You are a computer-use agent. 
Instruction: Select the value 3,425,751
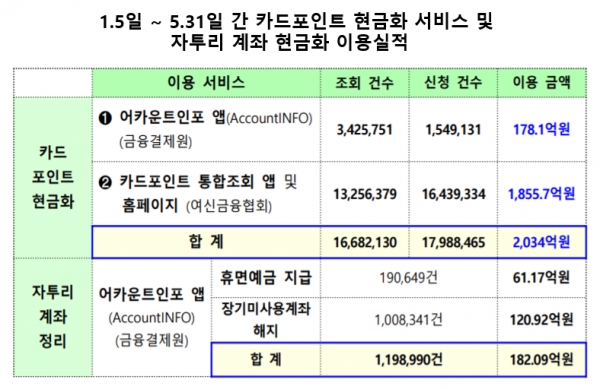pos(365,130)
